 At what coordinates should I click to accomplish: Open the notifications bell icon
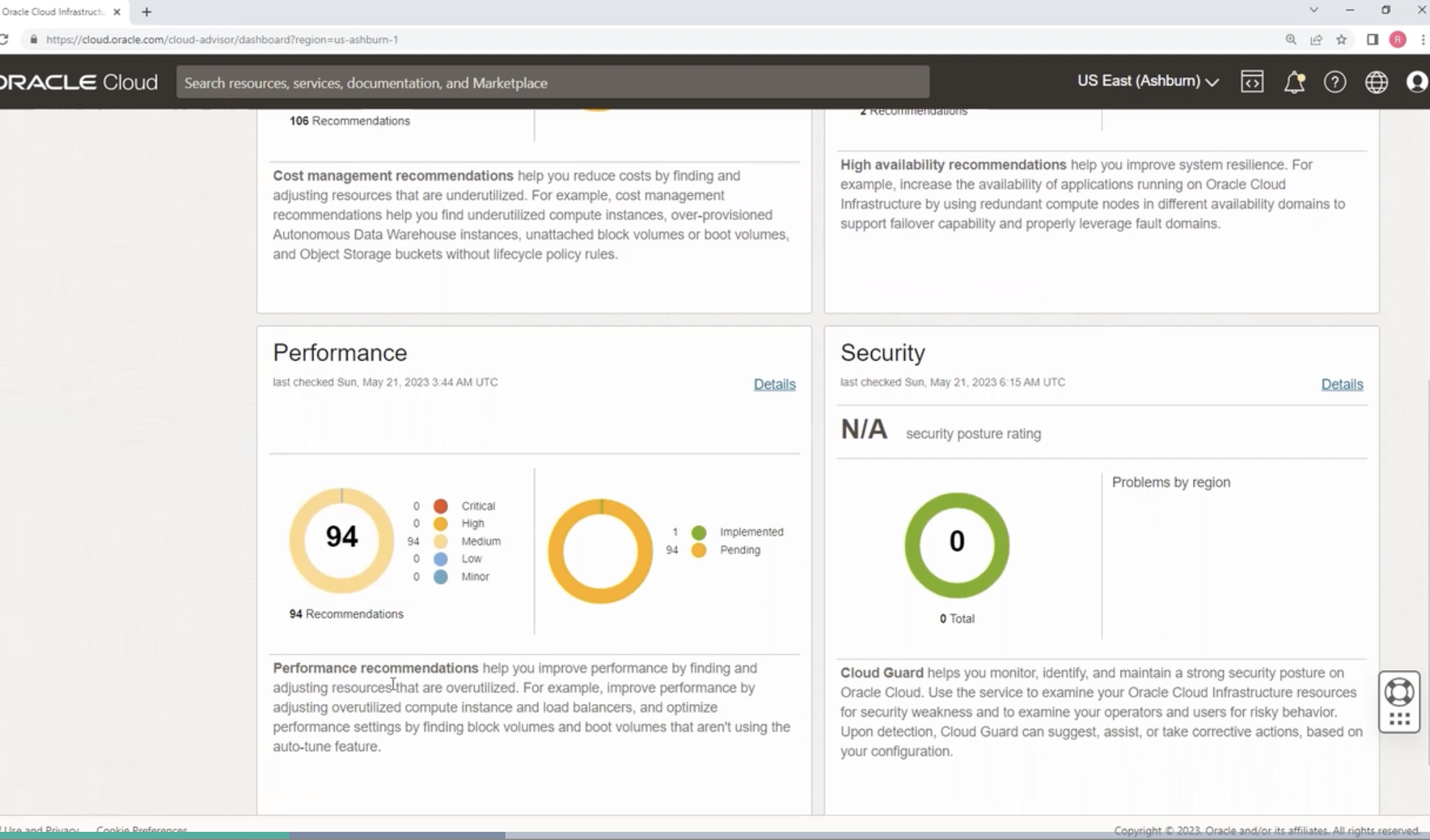[x=1293, y=82]
